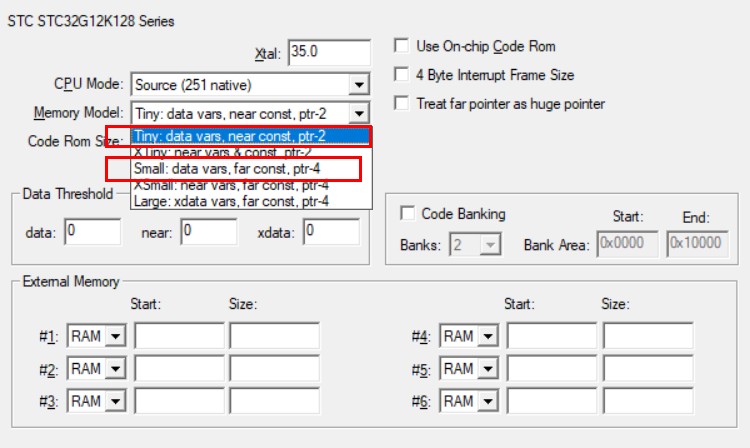
Task: Open external memory #6 type dropdown
Action: point(488,401)
